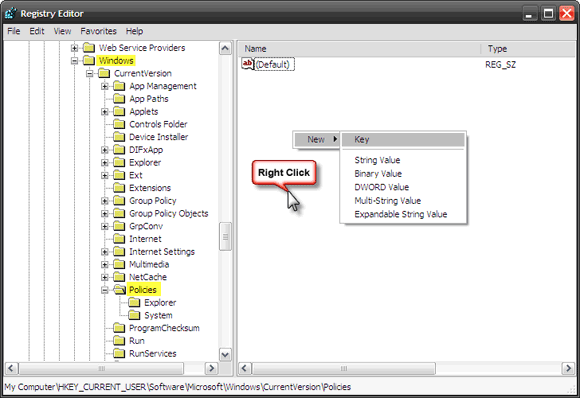
Task: Click values pane scroll left arrow
Action: tap(245, 368)
